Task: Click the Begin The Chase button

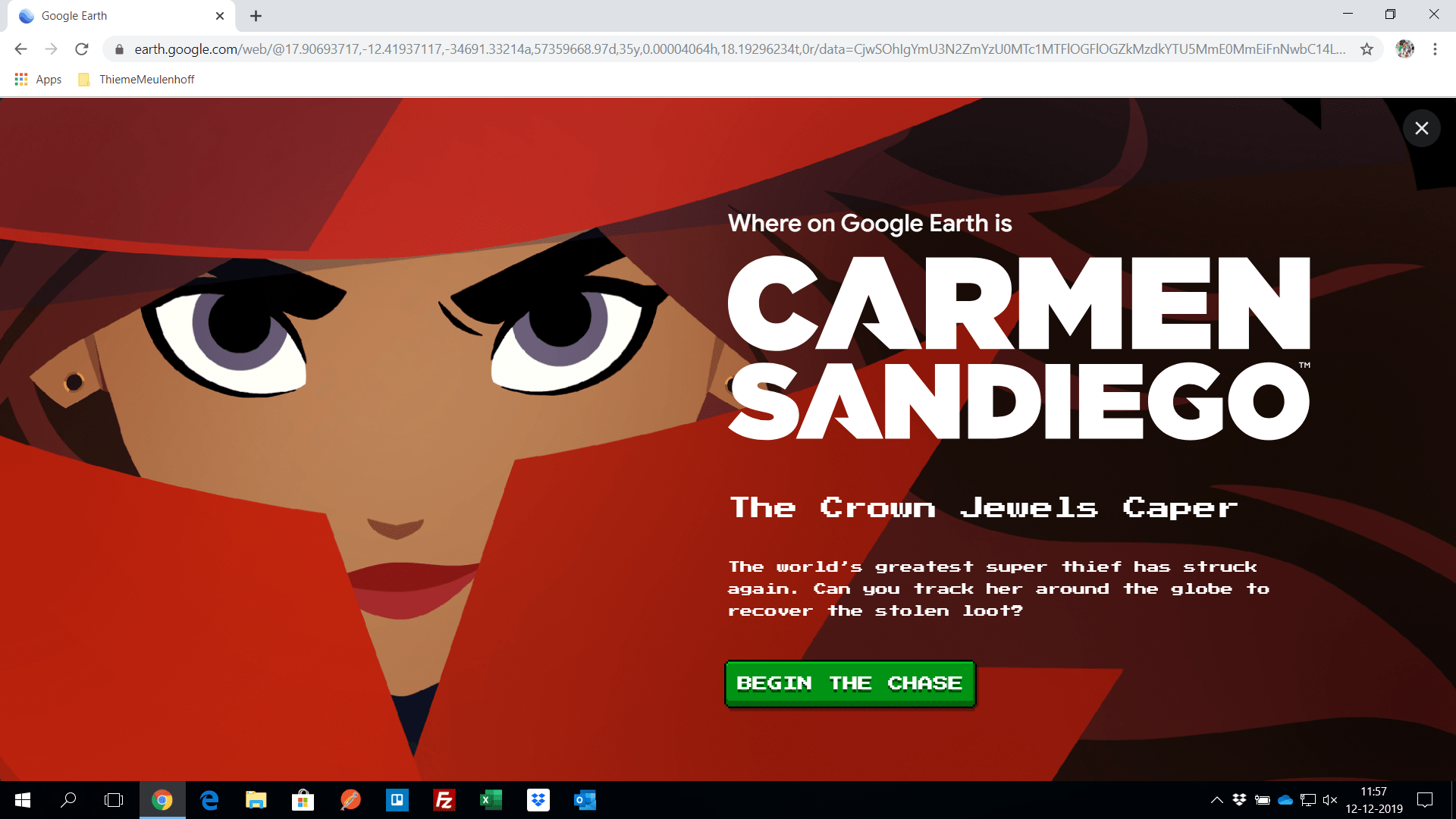Action: click(x=850, y=684)
